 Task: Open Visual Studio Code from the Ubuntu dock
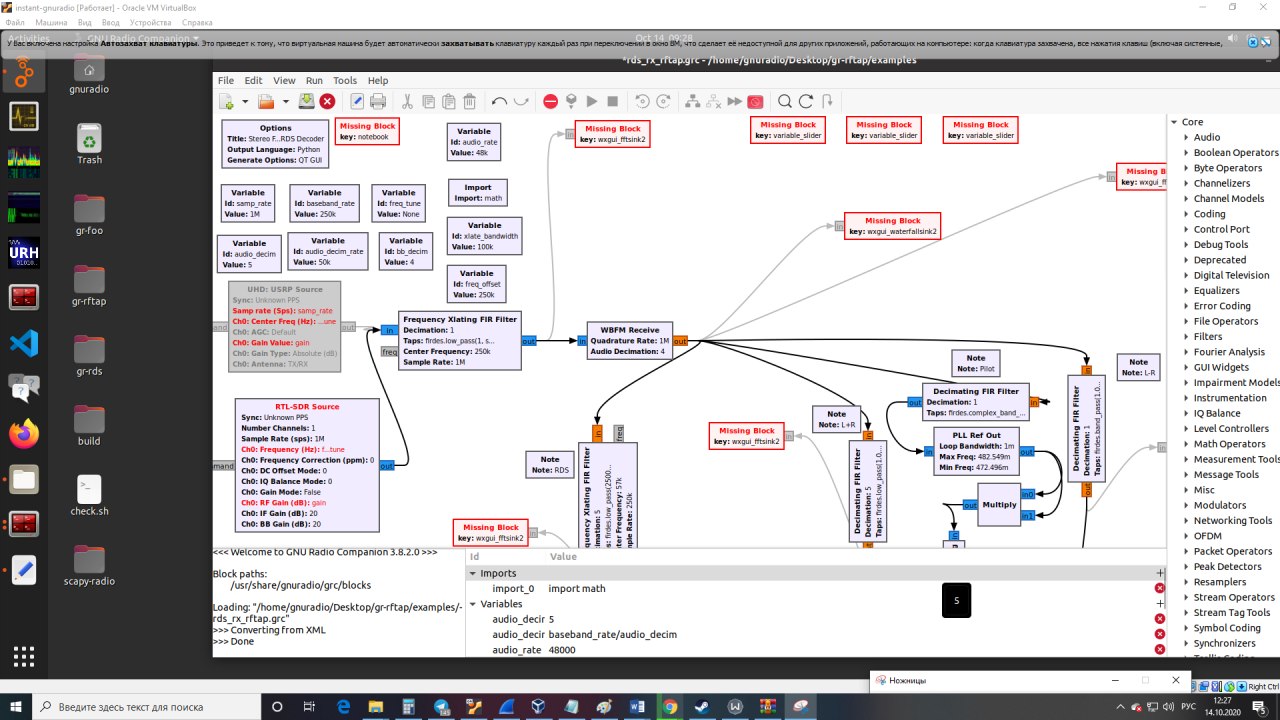coord(24,343)
